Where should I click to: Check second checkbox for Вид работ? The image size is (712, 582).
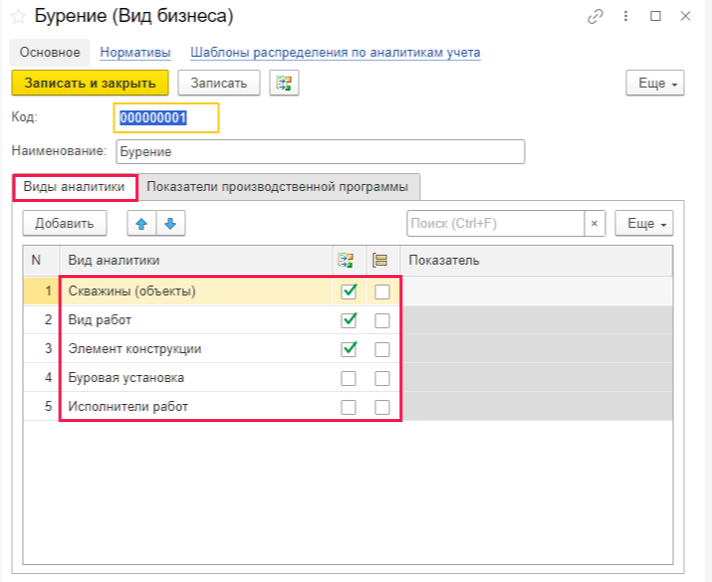pos(382,321)
